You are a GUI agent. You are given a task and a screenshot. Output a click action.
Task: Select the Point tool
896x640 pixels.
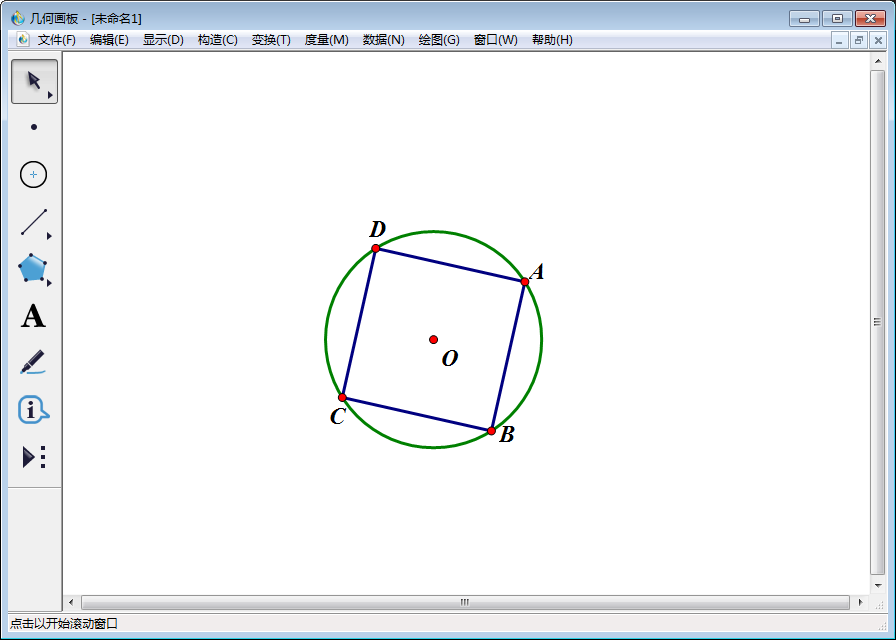pyautogui.click(x=34, y=127)
